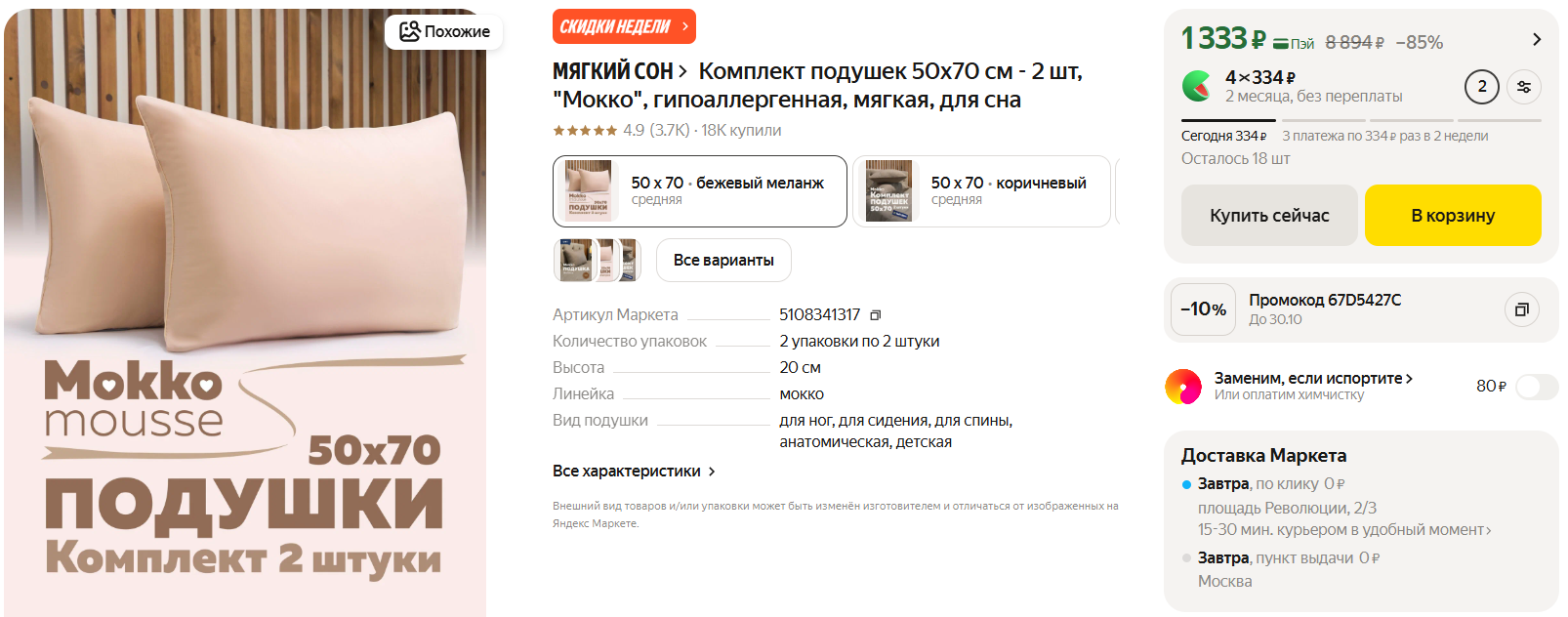Add item with В корзину
Viewport: 1568px width, 617px height.
tap(1453, 215)
